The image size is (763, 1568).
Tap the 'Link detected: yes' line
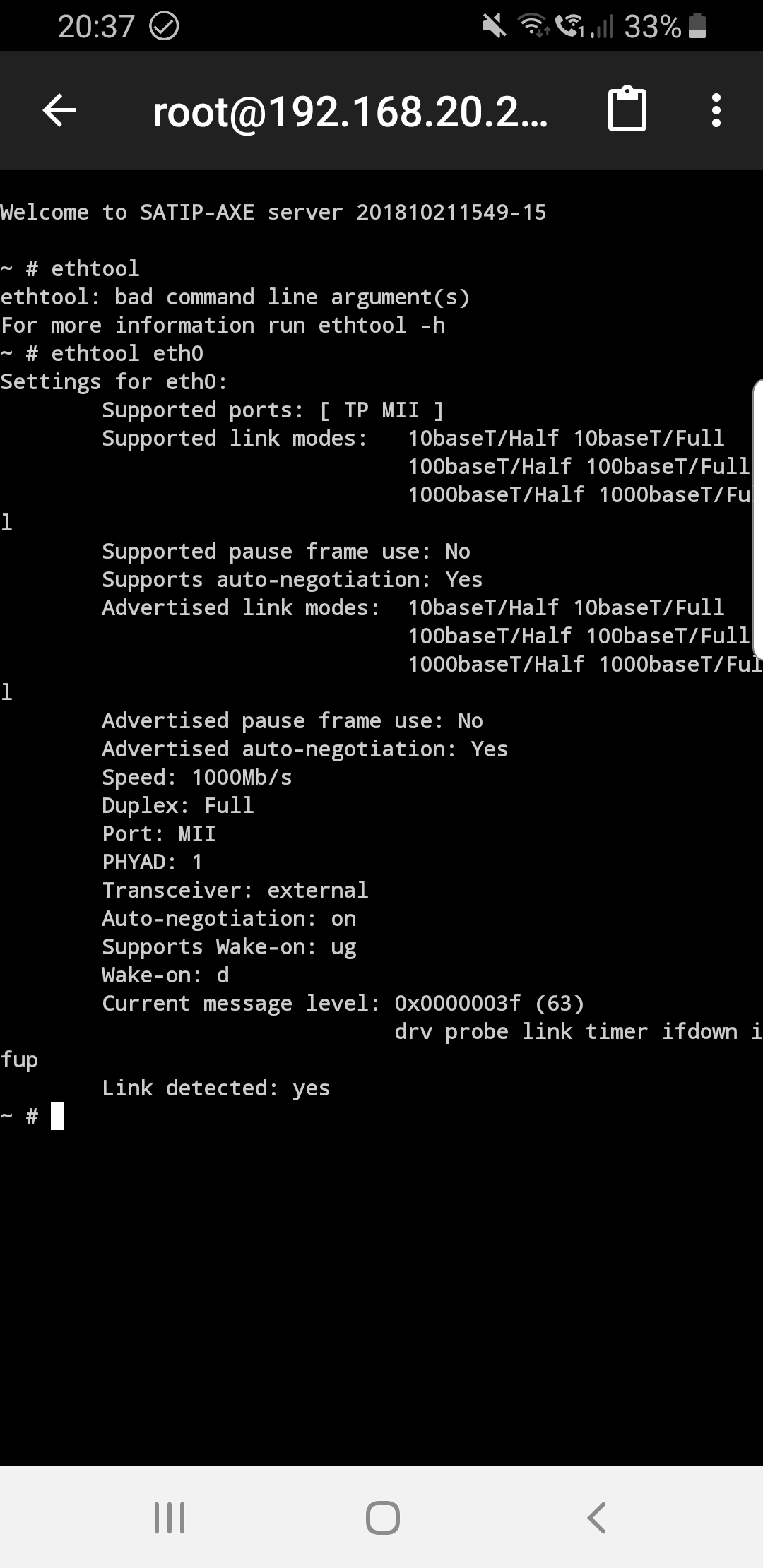point(216,1088)
